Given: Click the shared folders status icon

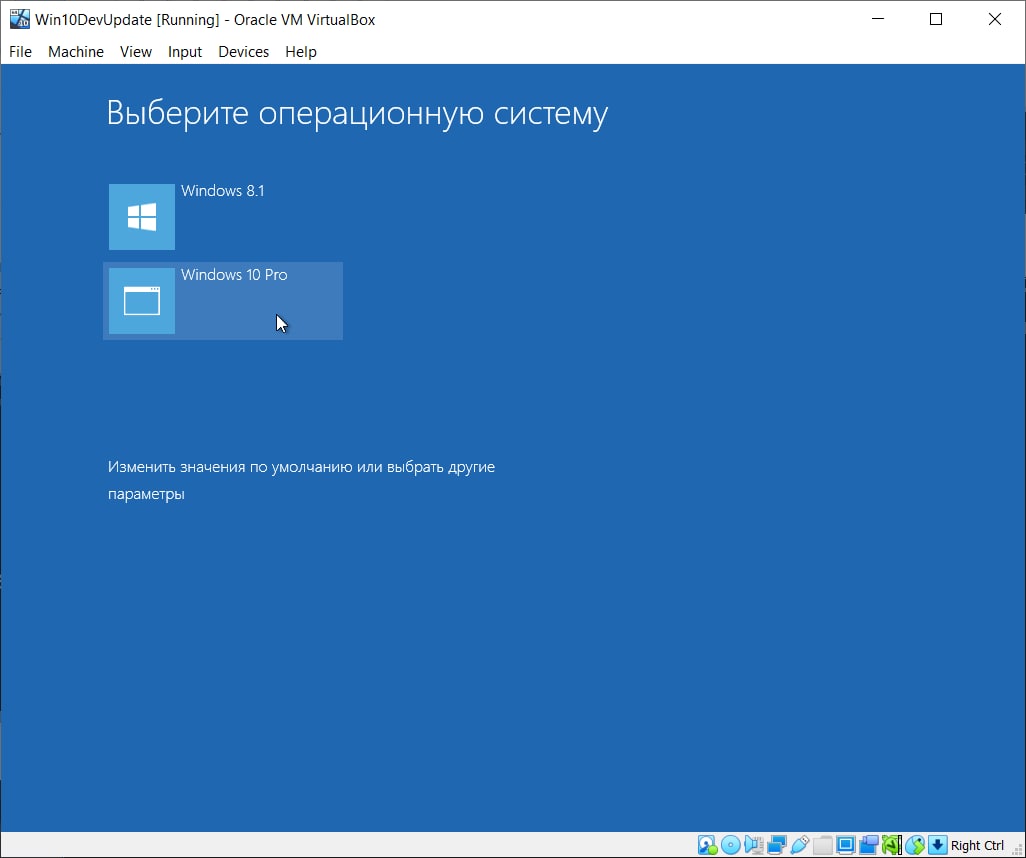Looking at the screenshot, I should pos(823,845).
